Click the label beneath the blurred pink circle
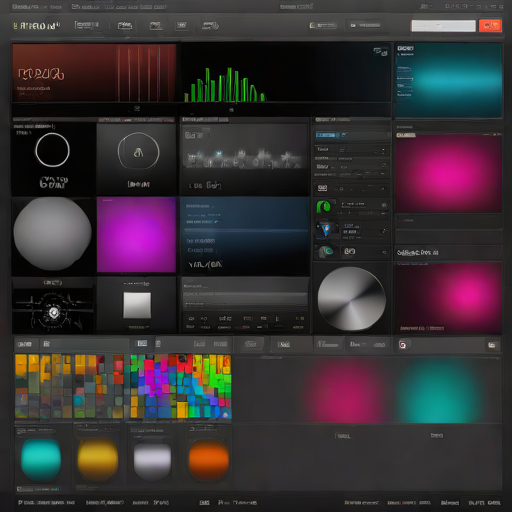 pos(343,436)
